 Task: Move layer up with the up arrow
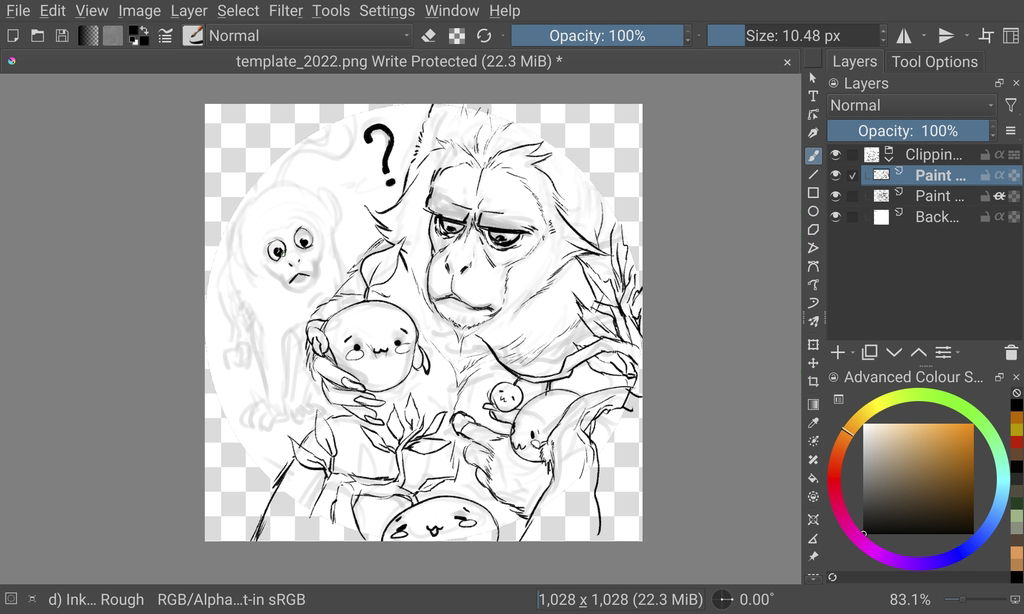coord(918,352)
